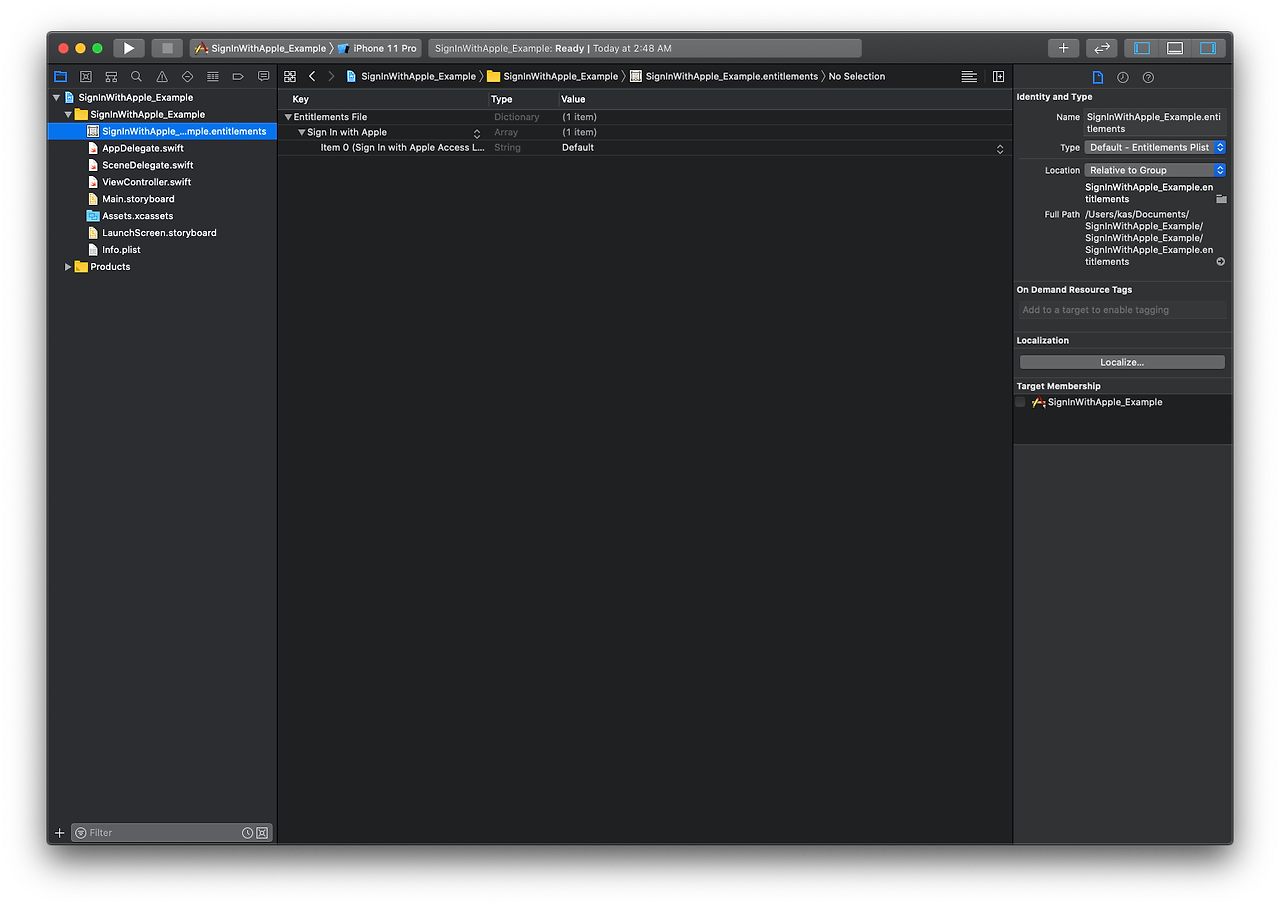1280x907 pixels.
Task: Open the Test navigator diamond icon
Action: 187,76
